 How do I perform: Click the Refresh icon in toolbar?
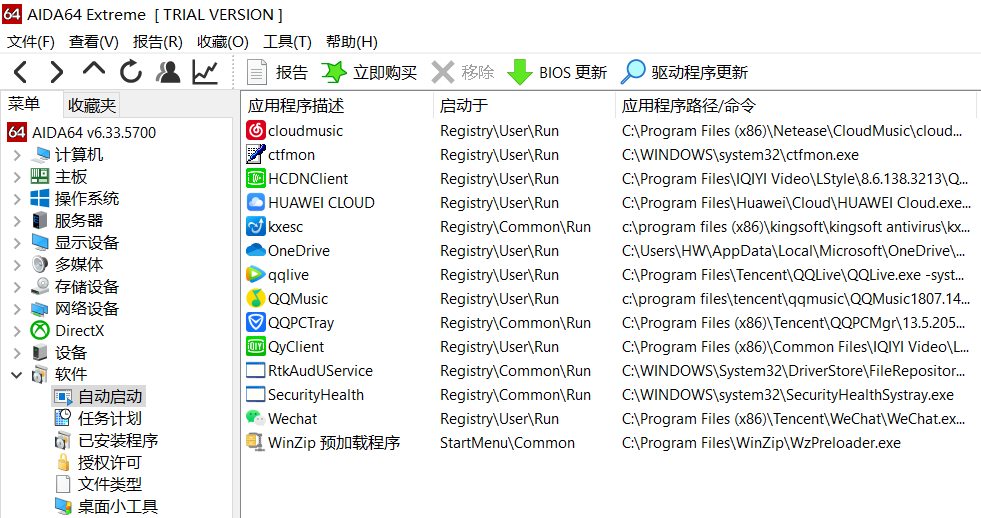point(131,72)
